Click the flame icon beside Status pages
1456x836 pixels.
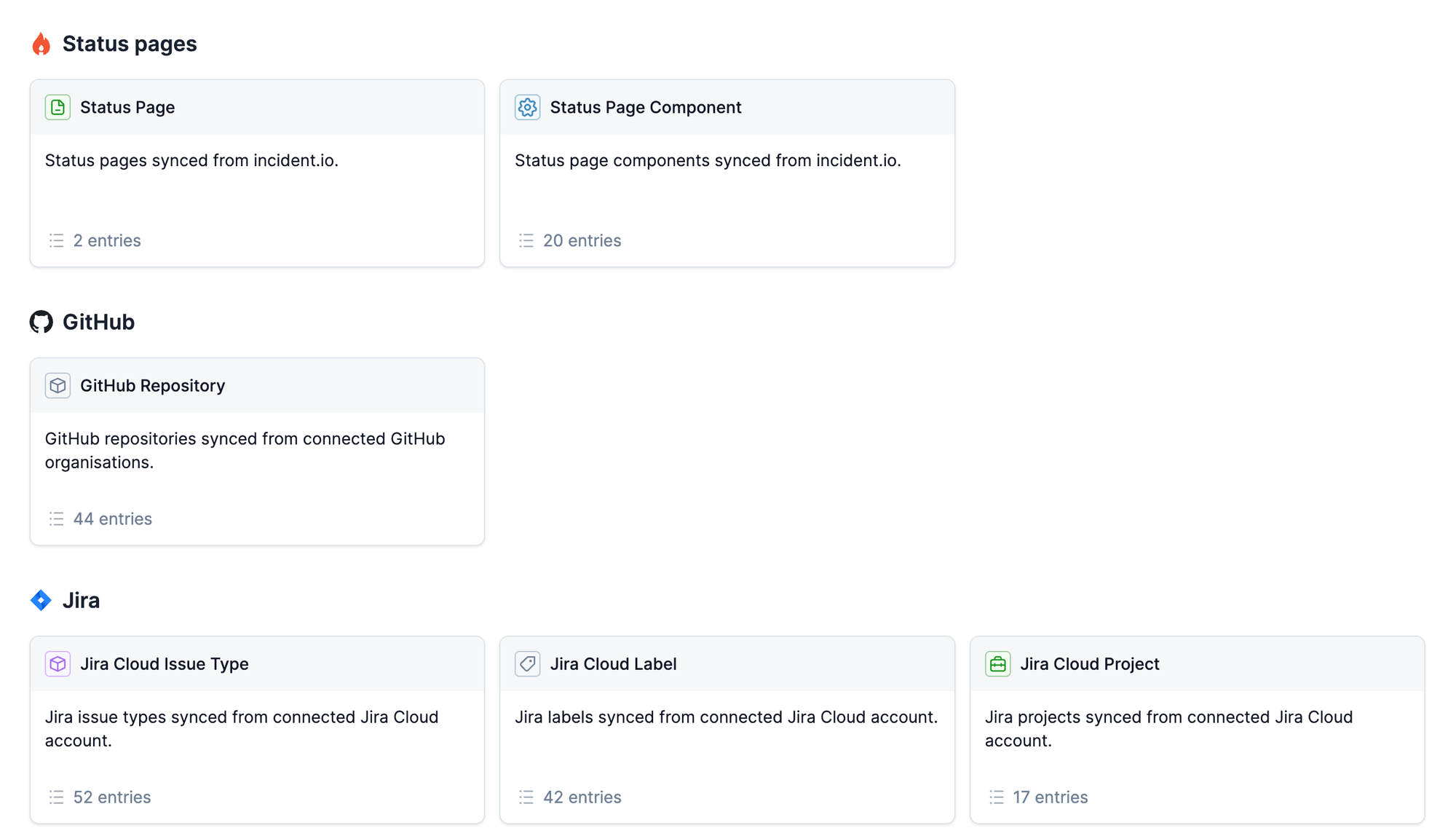click(41, 44)
